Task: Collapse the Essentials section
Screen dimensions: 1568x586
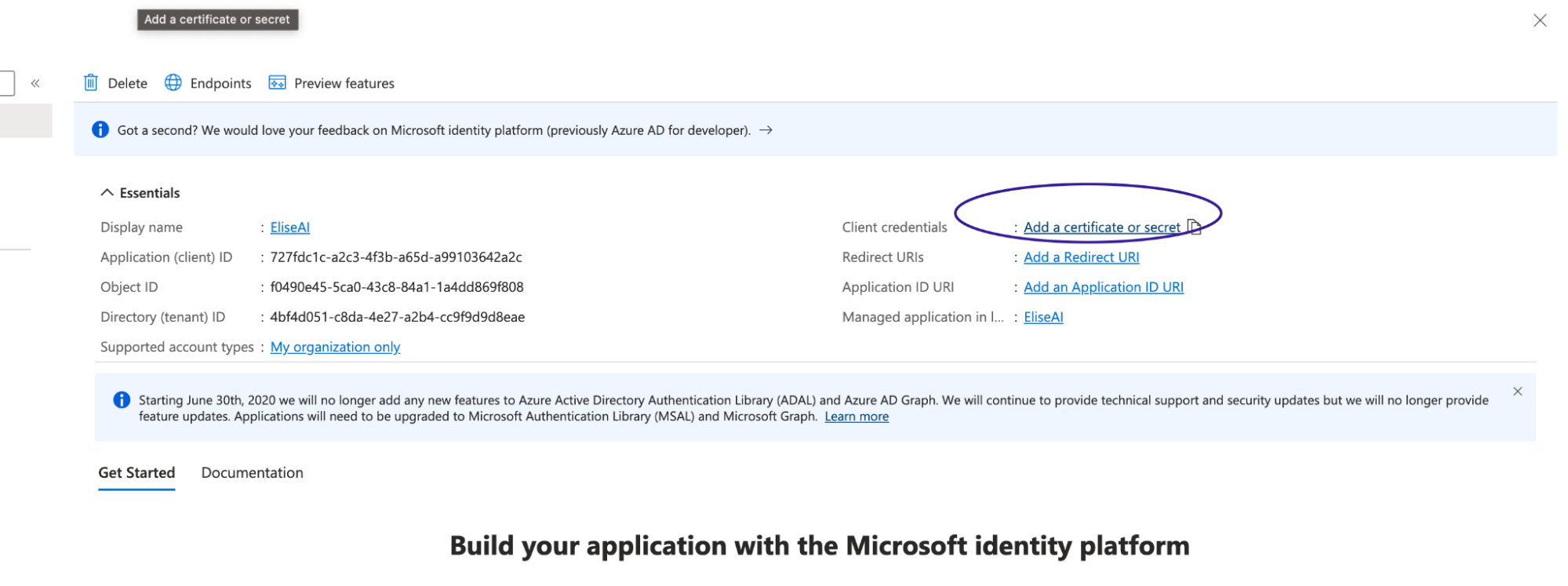Action: [107, 193]
